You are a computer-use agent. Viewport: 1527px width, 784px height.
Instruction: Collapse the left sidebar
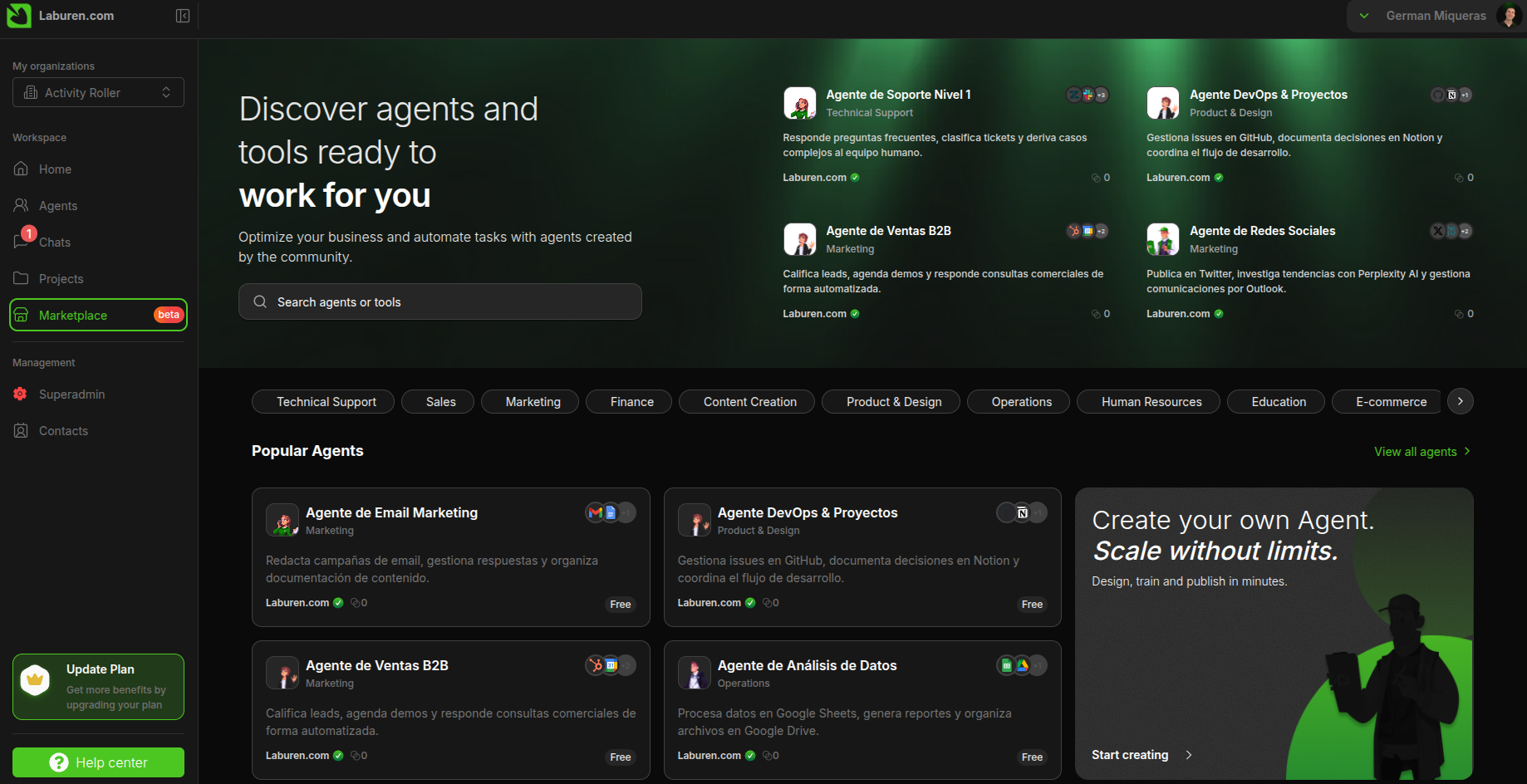click(183, 15)
